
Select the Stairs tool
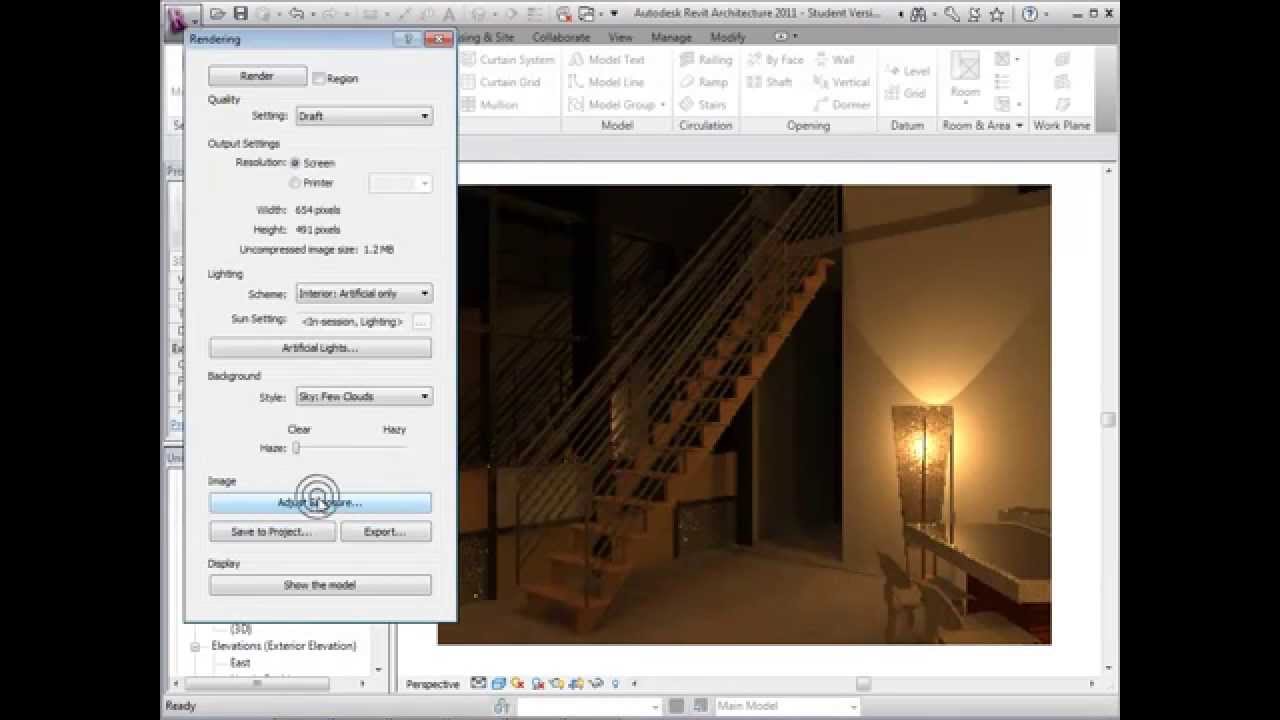click(703, 104)
